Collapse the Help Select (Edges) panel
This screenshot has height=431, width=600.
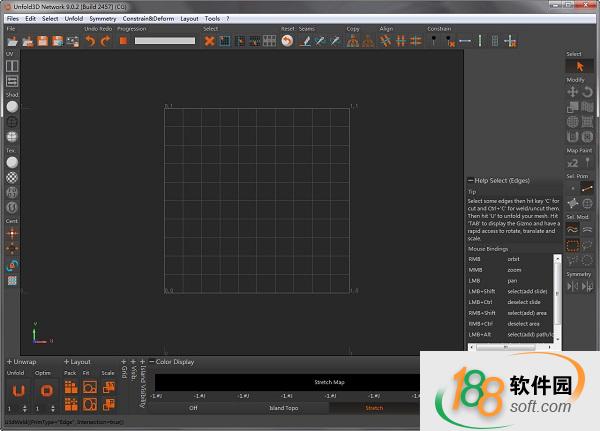(470, 180)
